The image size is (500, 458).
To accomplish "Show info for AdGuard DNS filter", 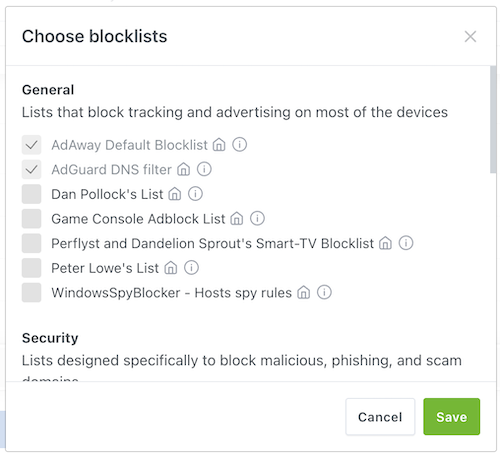I will [204, 169].
